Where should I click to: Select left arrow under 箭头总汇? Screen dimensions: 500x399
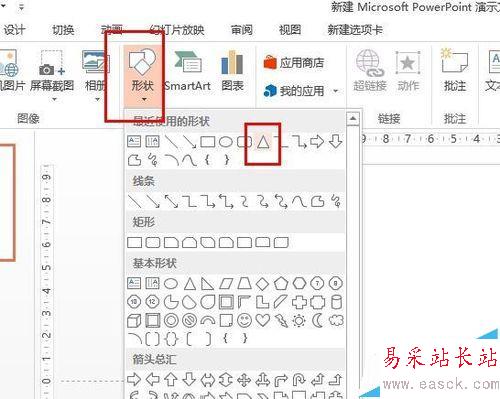click(x=153, y=379)
